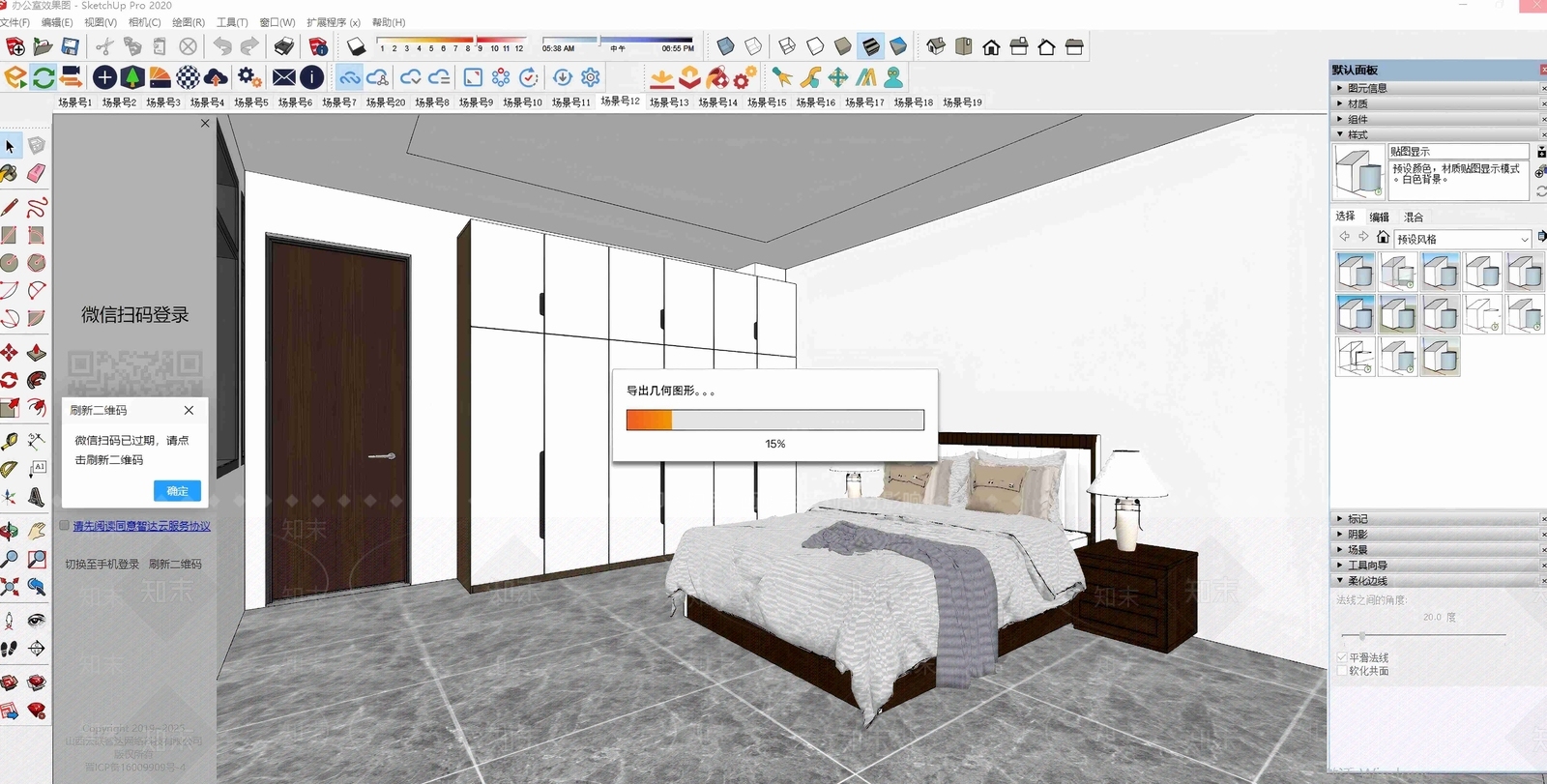Screen dimensions: 1547x784
Task: Toggle the 平滑法线 checkbox
Action: point(1342,657)
